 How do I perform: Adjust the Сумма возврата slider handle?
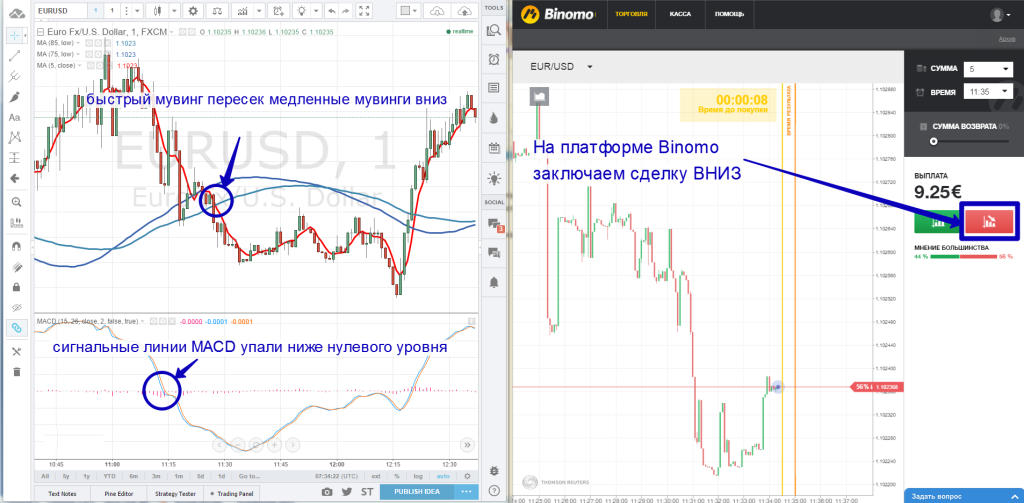tap(934, 141)
